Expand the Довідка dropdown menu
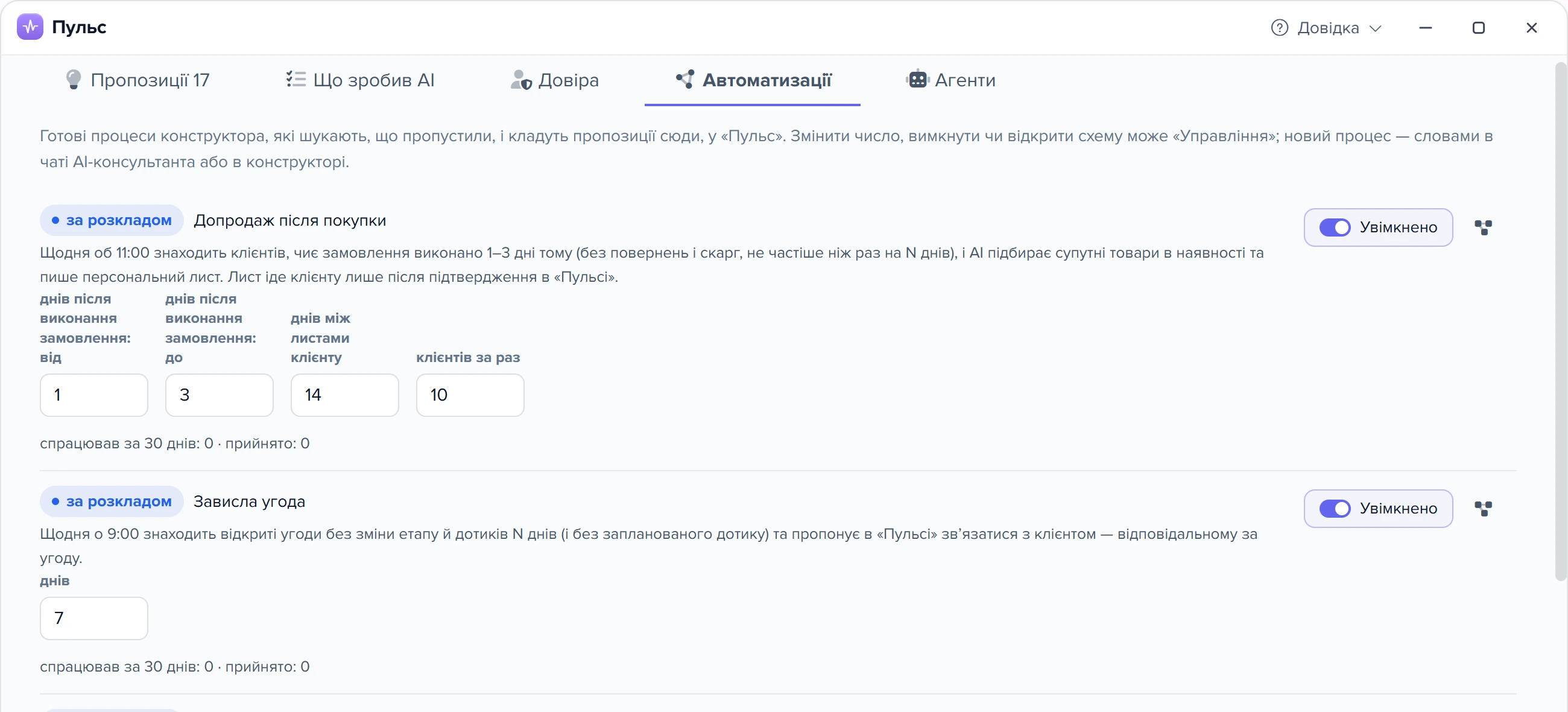1568x712 pixels. [1326, 27]
